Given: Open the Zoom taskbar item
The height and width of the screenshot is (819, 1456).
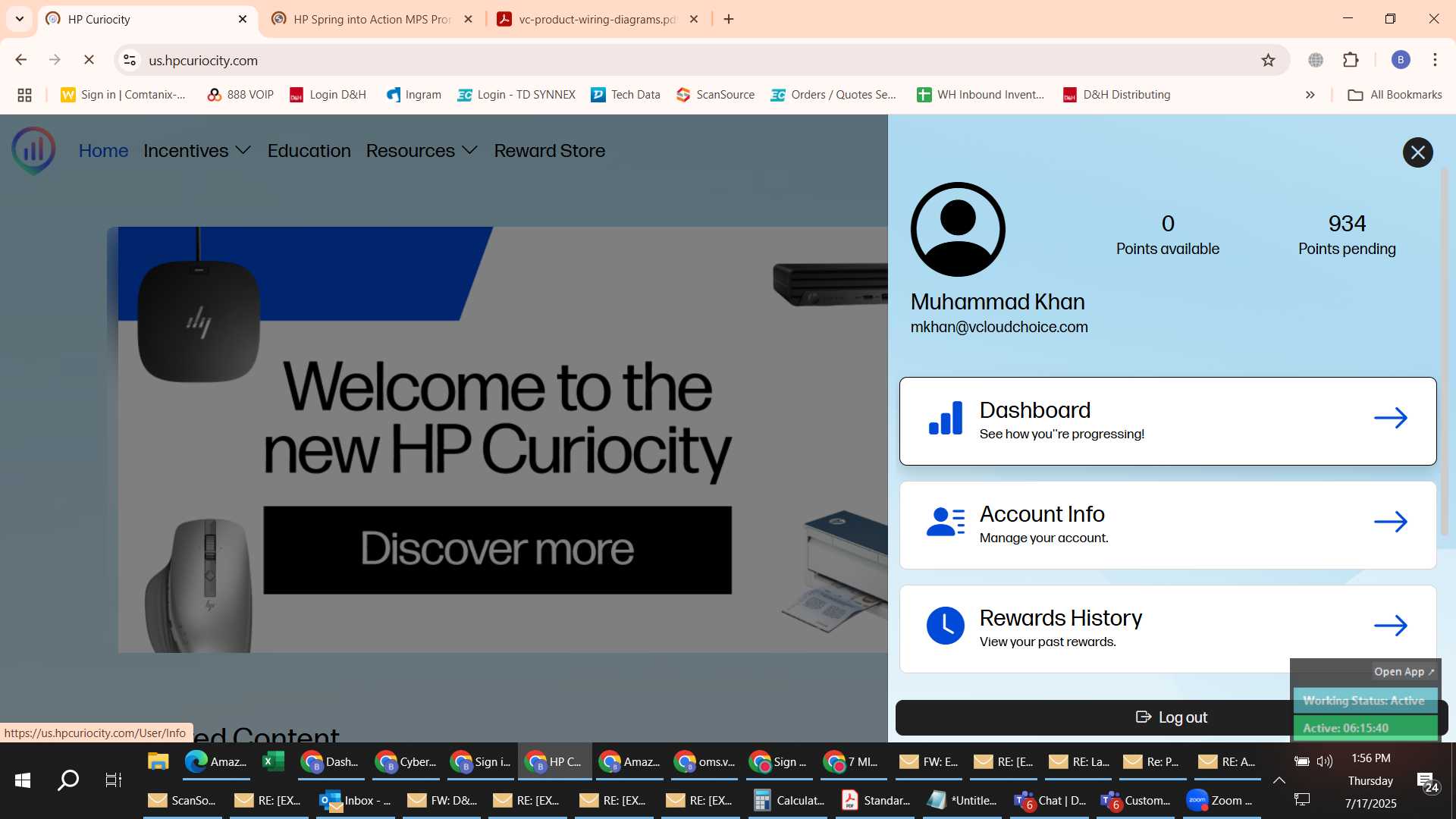Looking at the screenshot, I should point(1219,800).
